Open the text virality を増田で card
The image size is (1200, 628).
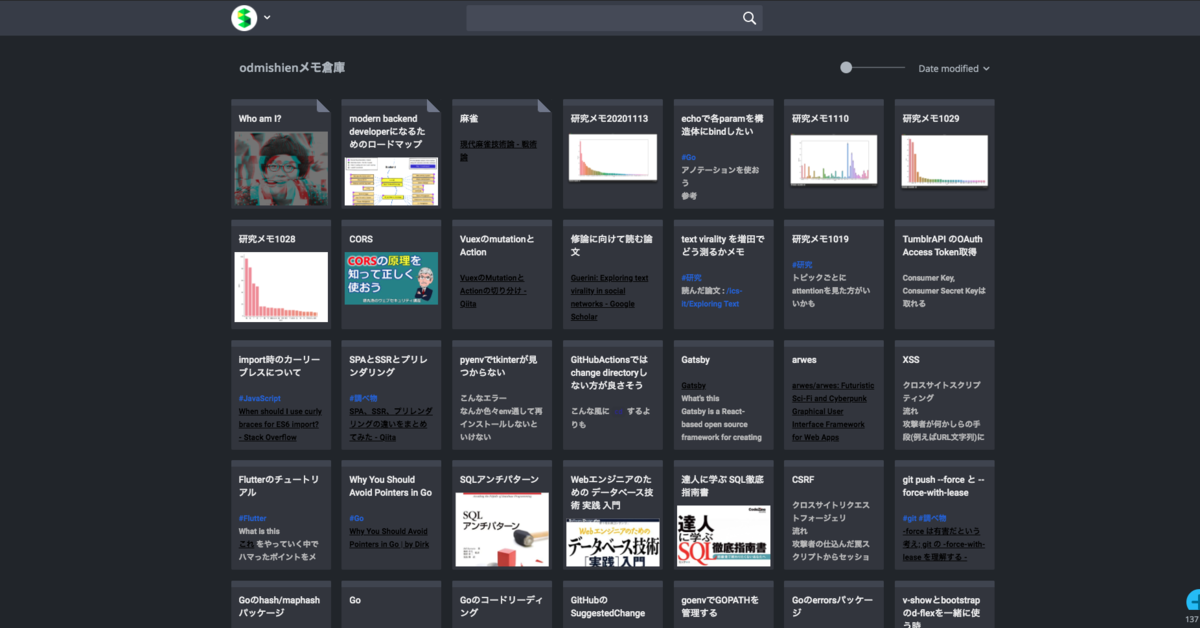[x=723, y=275]
